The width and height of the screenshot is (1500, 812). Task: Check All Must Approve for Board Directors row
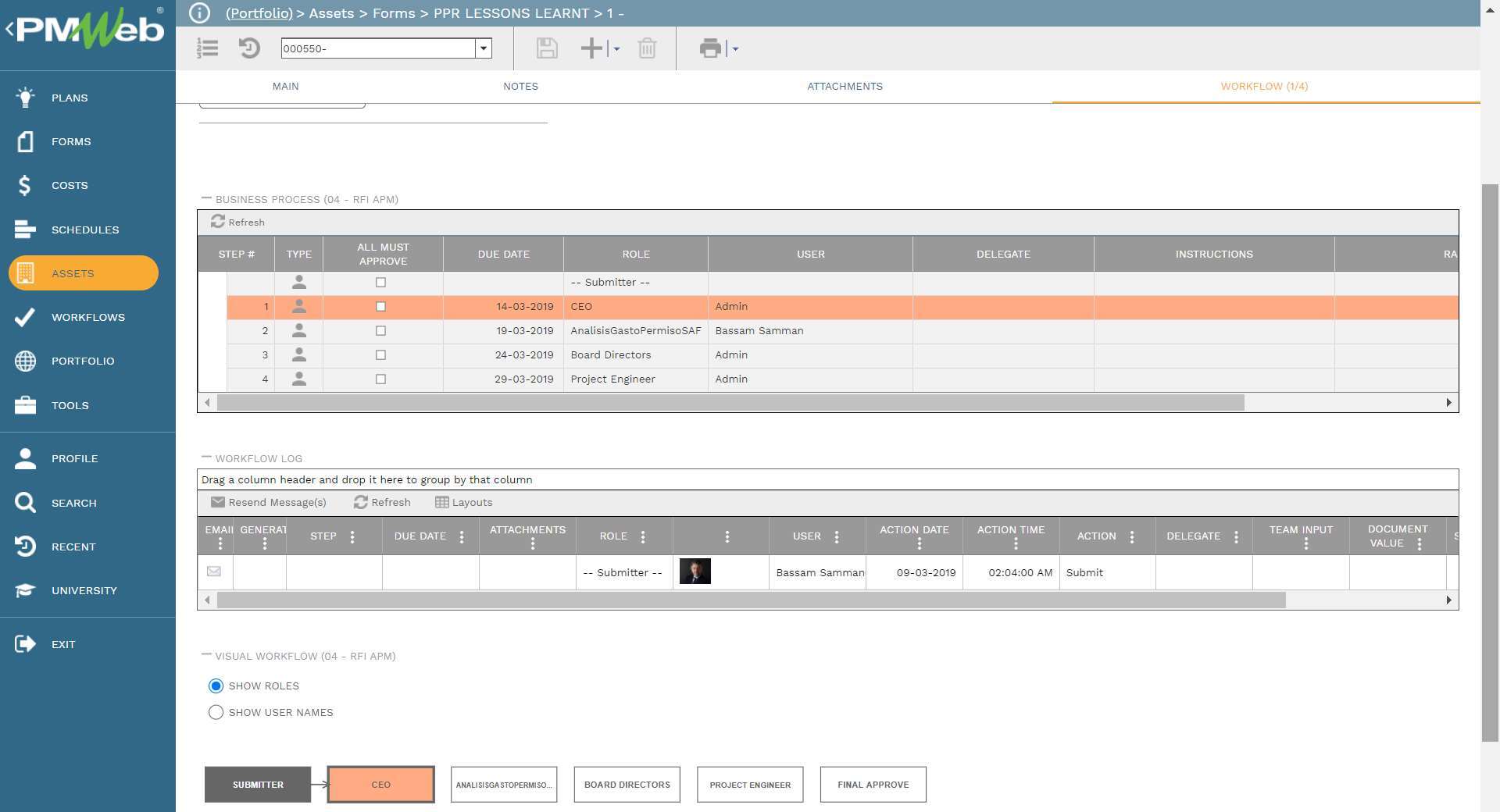click(x=381, y=355)
